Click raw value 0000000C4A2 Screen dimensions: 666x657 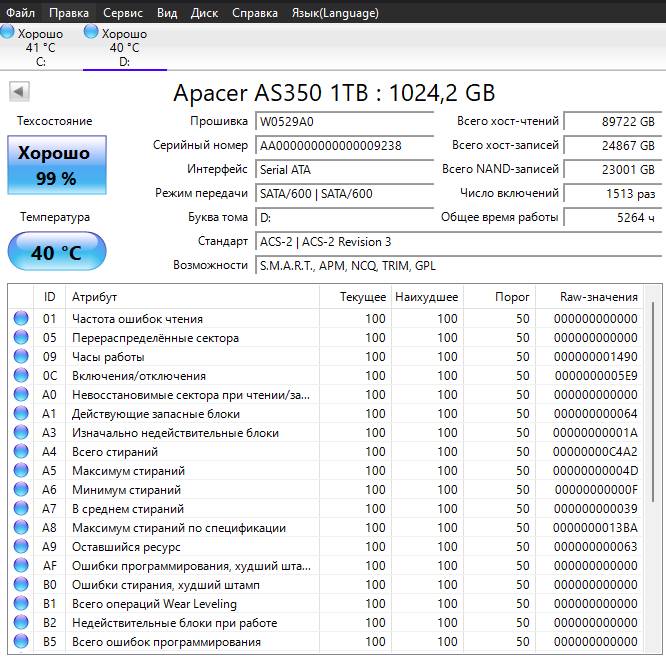point(595,451)
